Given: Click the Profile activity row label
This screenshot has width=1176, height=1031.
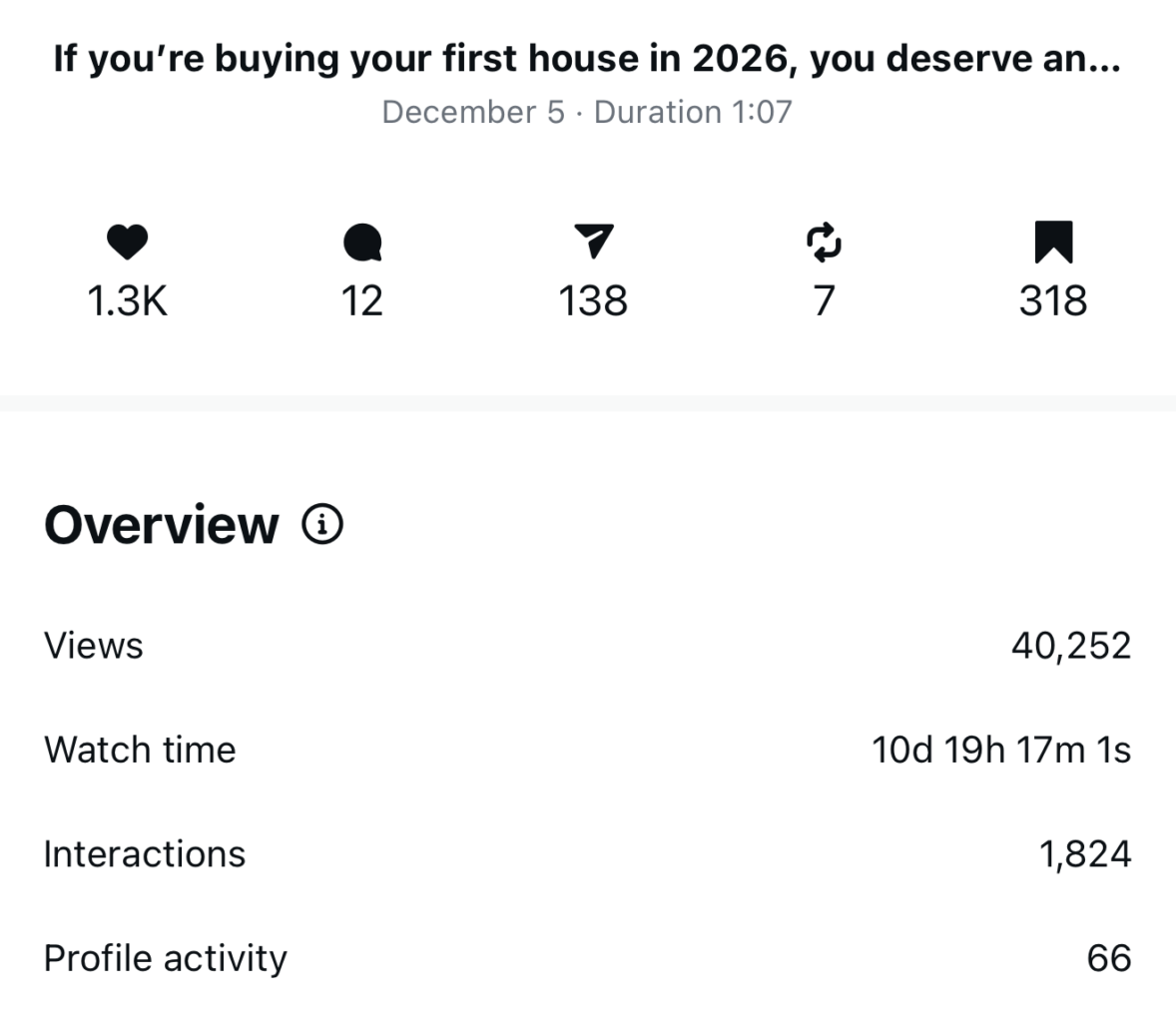Looking at the screenshot, I should pos(166,958).
